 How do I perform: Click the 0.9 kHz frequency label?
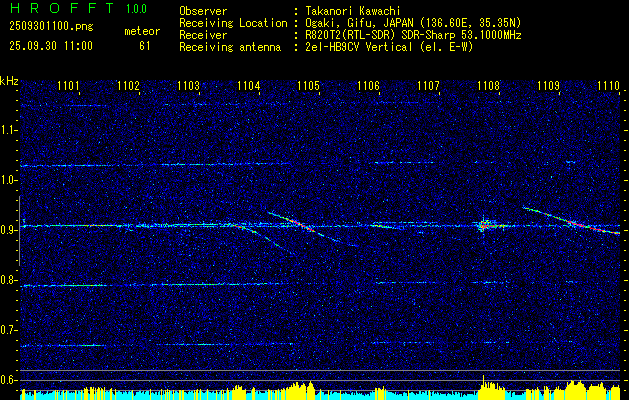pyautogui.click(x=9, y=230)
